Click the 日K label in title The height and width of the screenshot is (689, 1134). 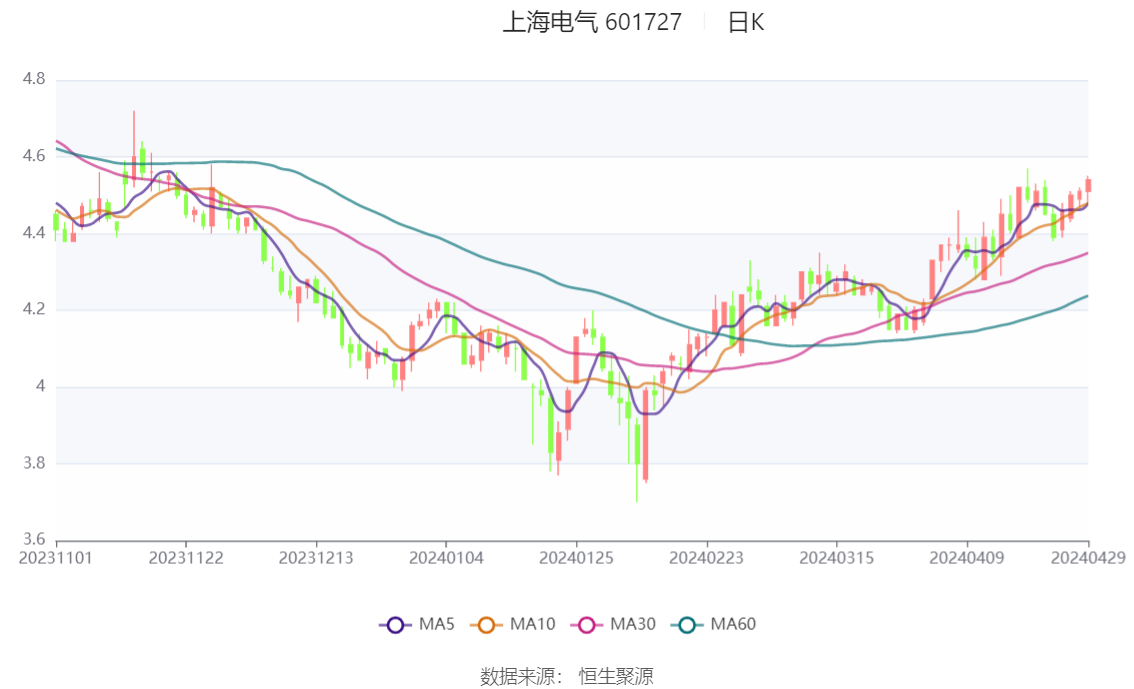746,22
